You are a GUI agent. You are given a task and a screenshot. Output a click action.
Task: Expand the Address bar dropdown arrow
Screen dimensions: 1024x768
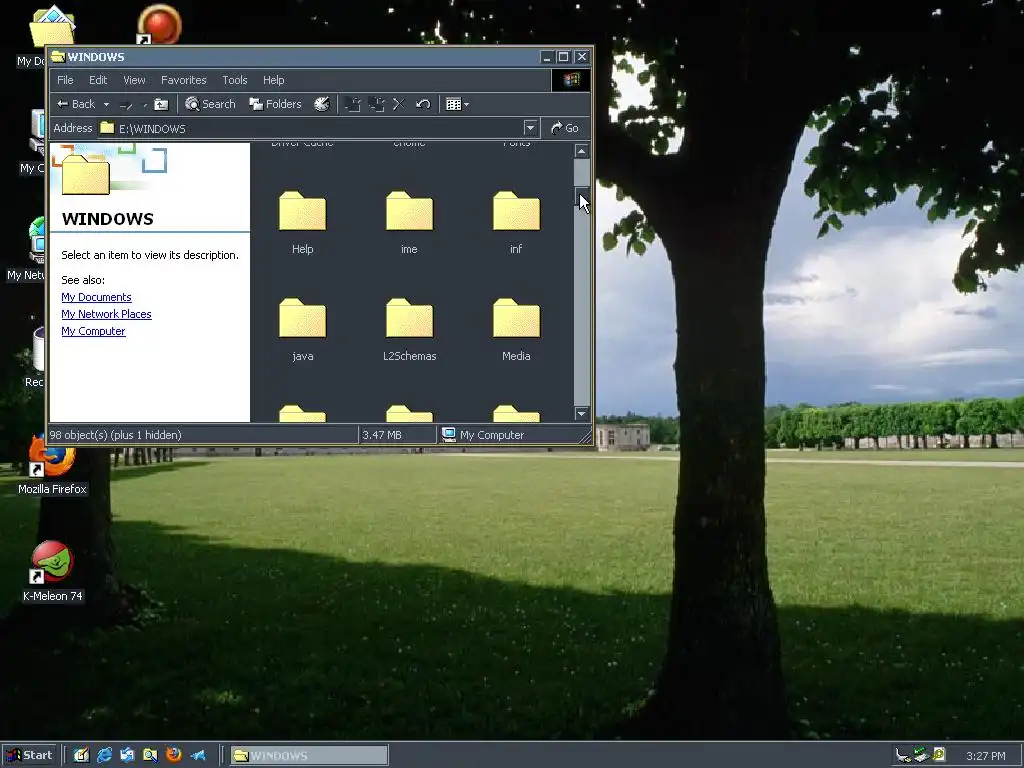coord(530,128)
